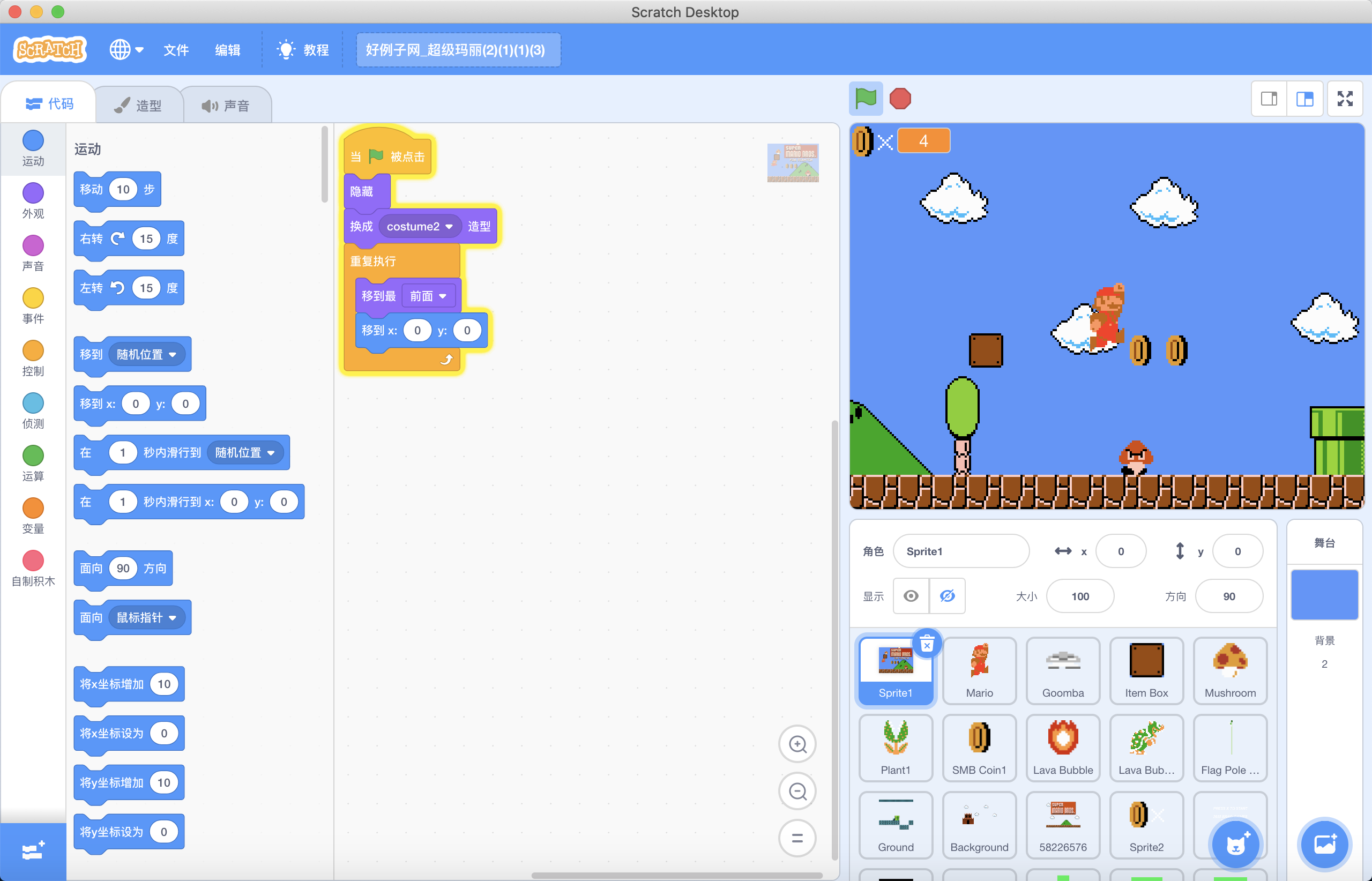
Task: Select the 变量 block category
Action: coord(33,516)
